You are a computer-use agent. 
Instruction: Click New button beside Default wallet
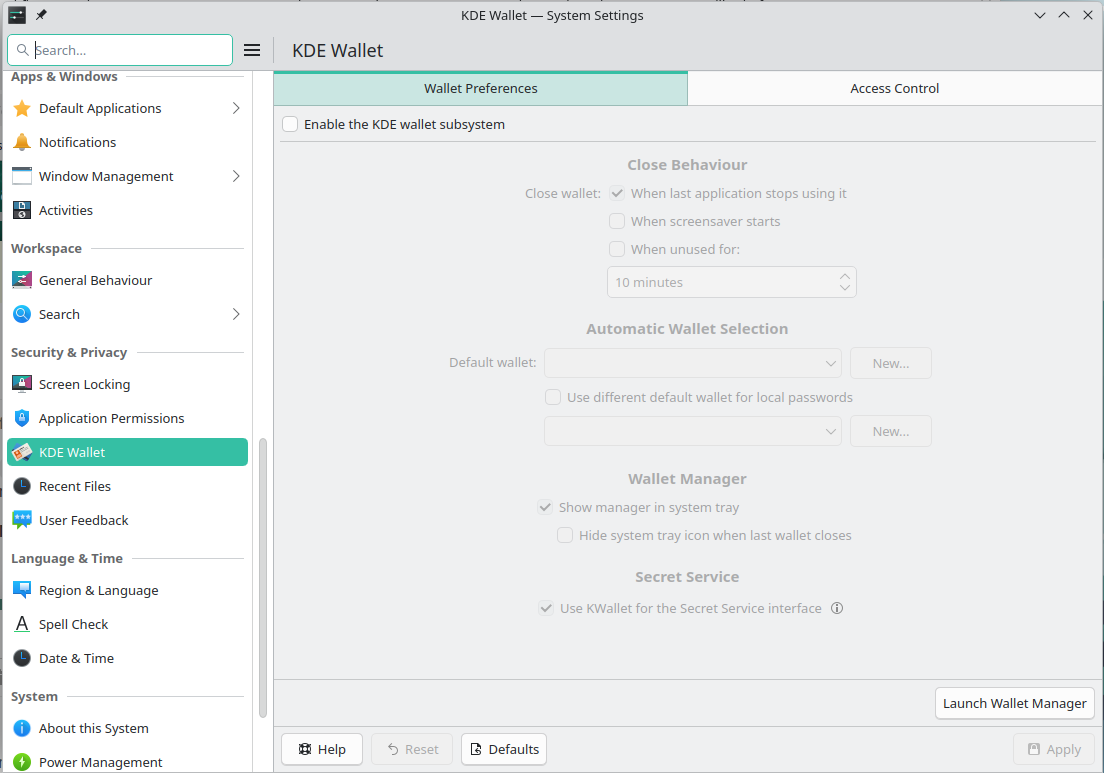[x=891, y=363]
